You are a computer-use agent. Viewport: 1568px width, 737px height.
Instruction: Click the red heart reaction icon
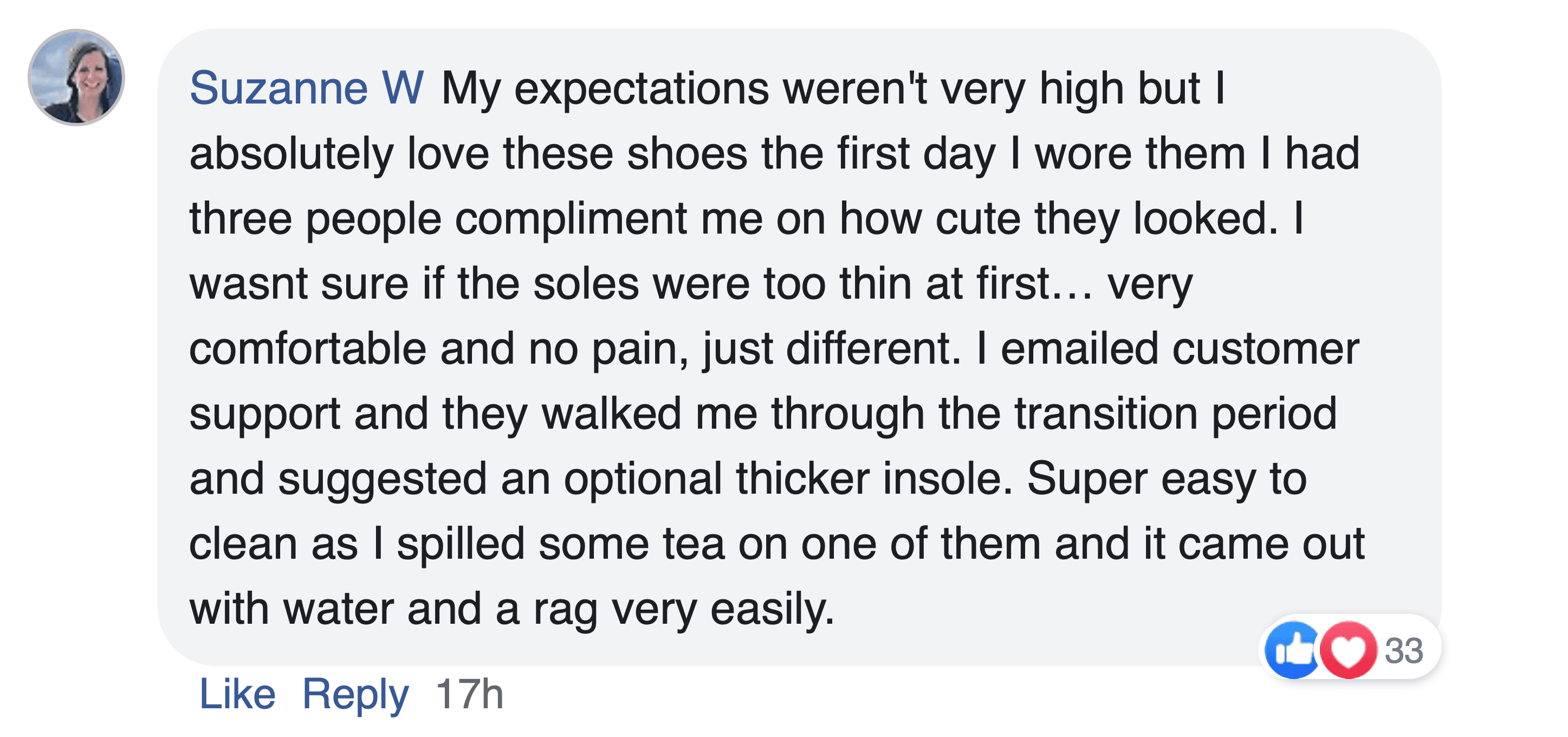pos(1347,650)
